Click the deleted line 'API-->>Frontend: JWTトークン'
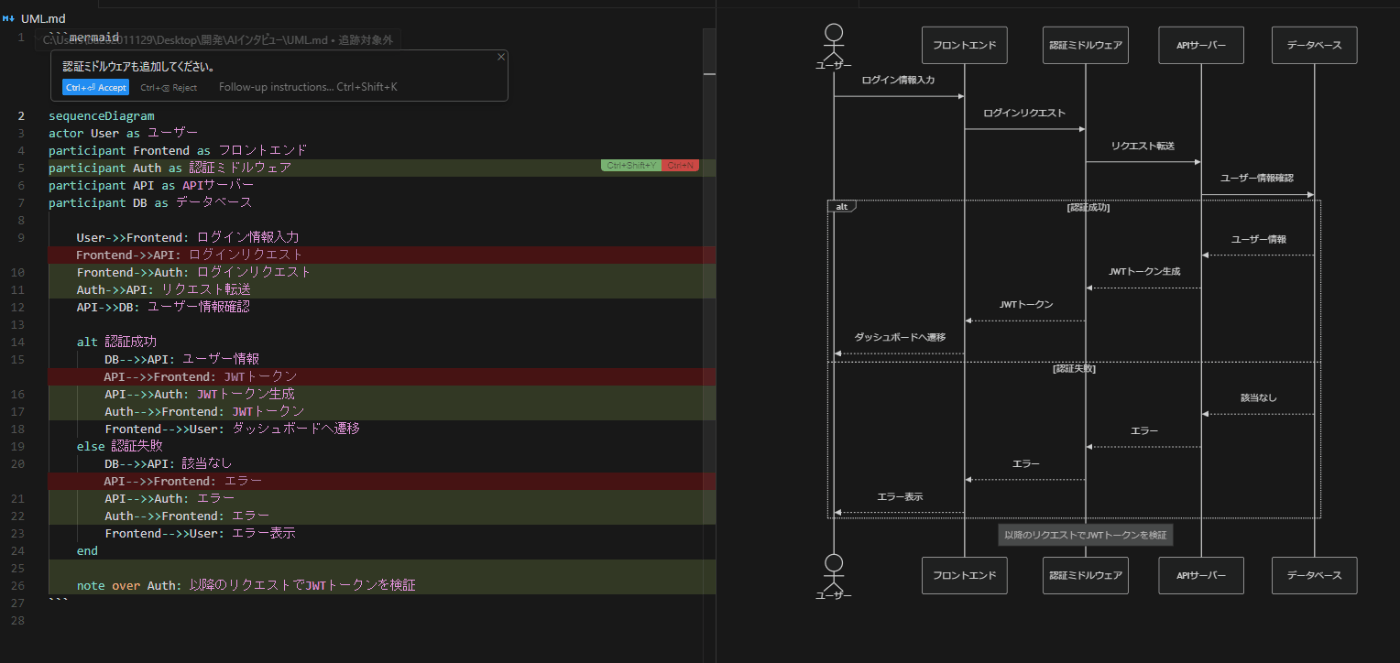Viewport: 1400px width, 663px height. point(200,377)
